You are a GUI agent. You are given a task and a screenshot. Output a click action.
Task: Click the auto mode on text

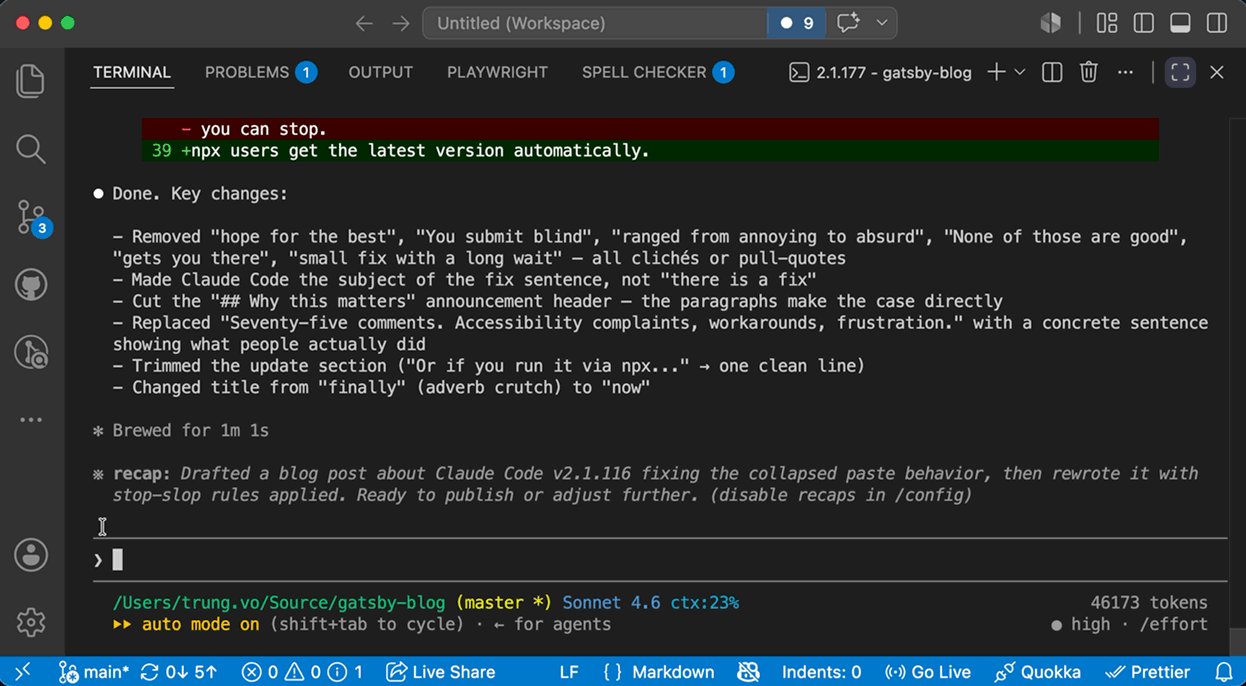(x=200, y=624)
